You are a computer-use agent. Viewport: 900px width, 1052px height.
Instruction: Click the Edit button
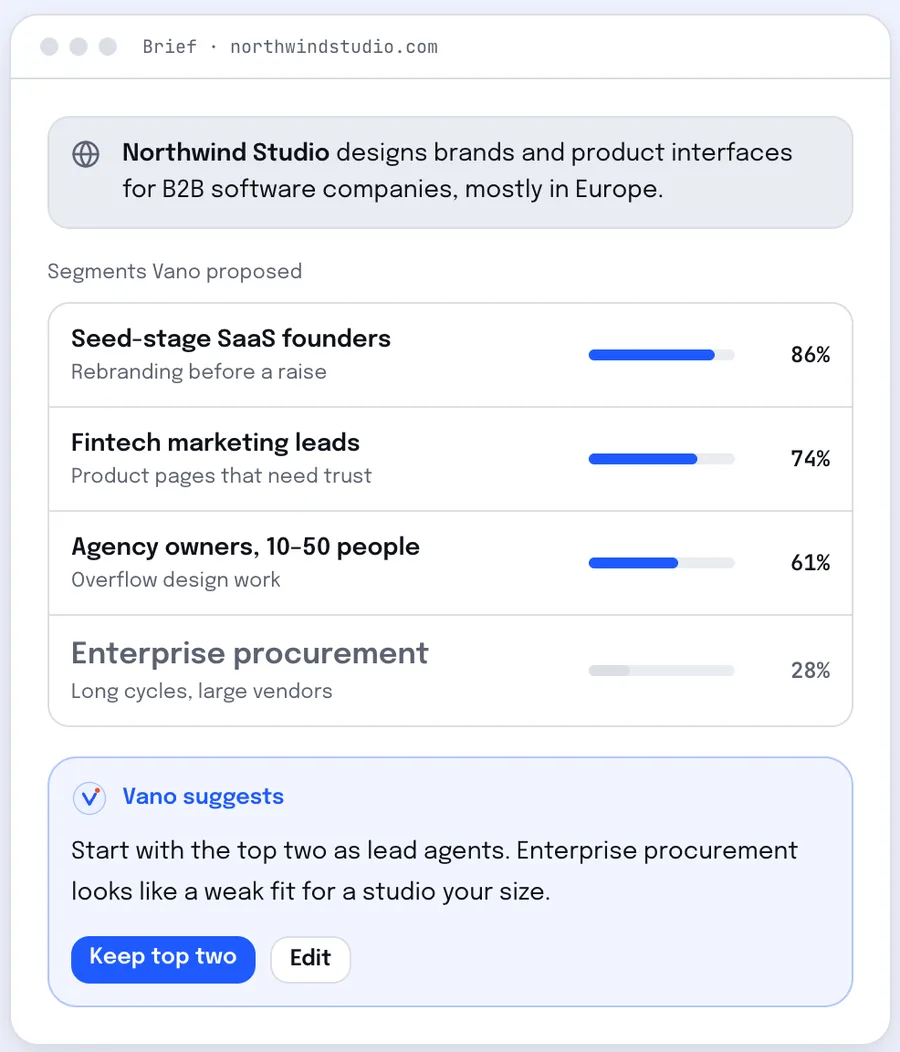310,959
